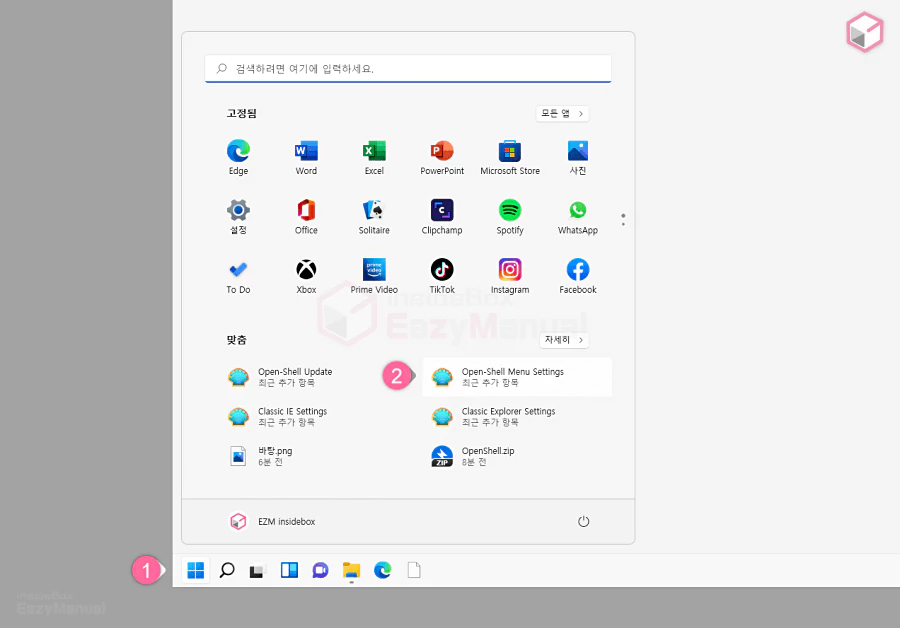Launch Xbox from pinned apps

(x=306, y=277)
